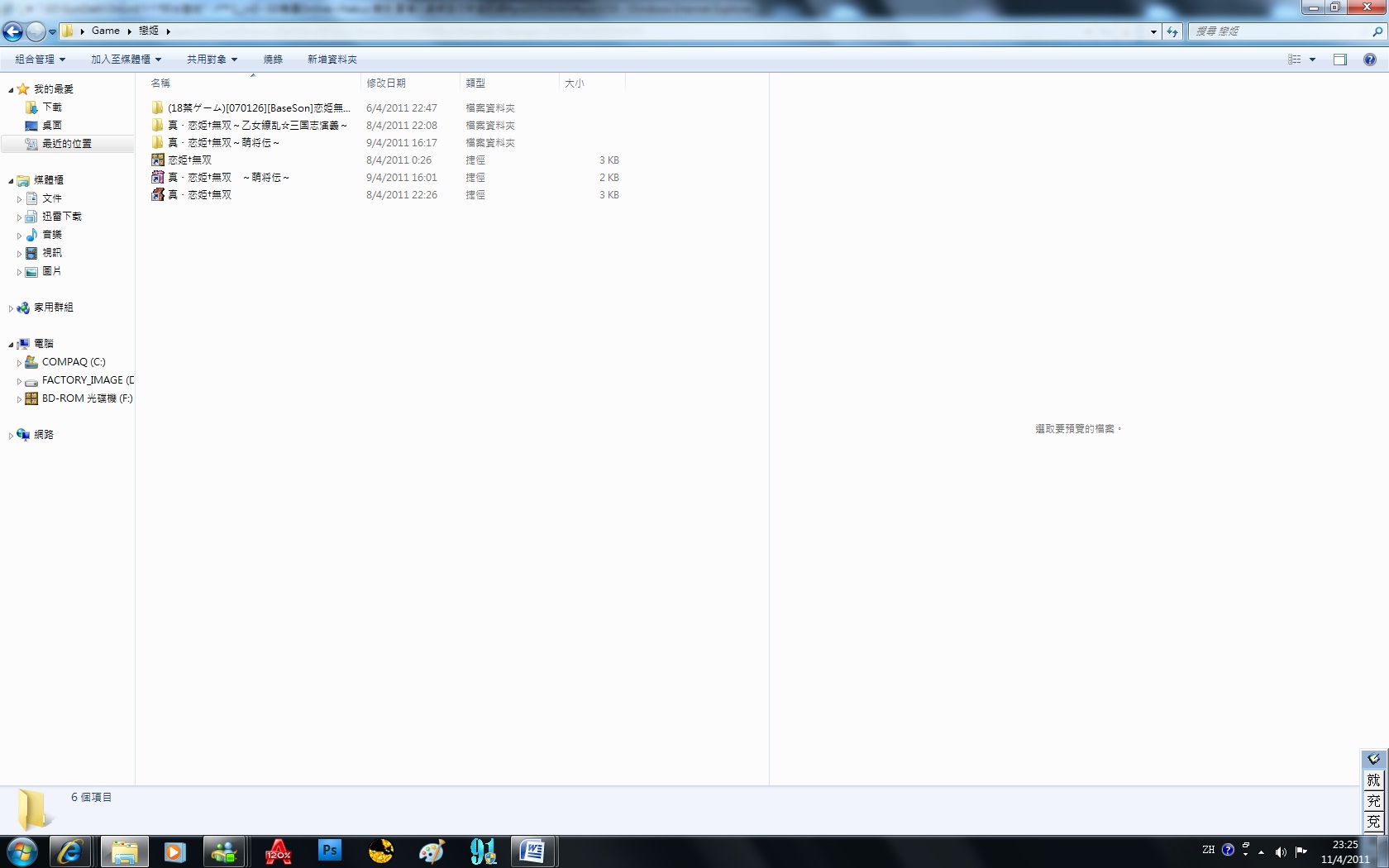Open Photoshop from the taskbar
1389x868 pixels.
(329, 851)
